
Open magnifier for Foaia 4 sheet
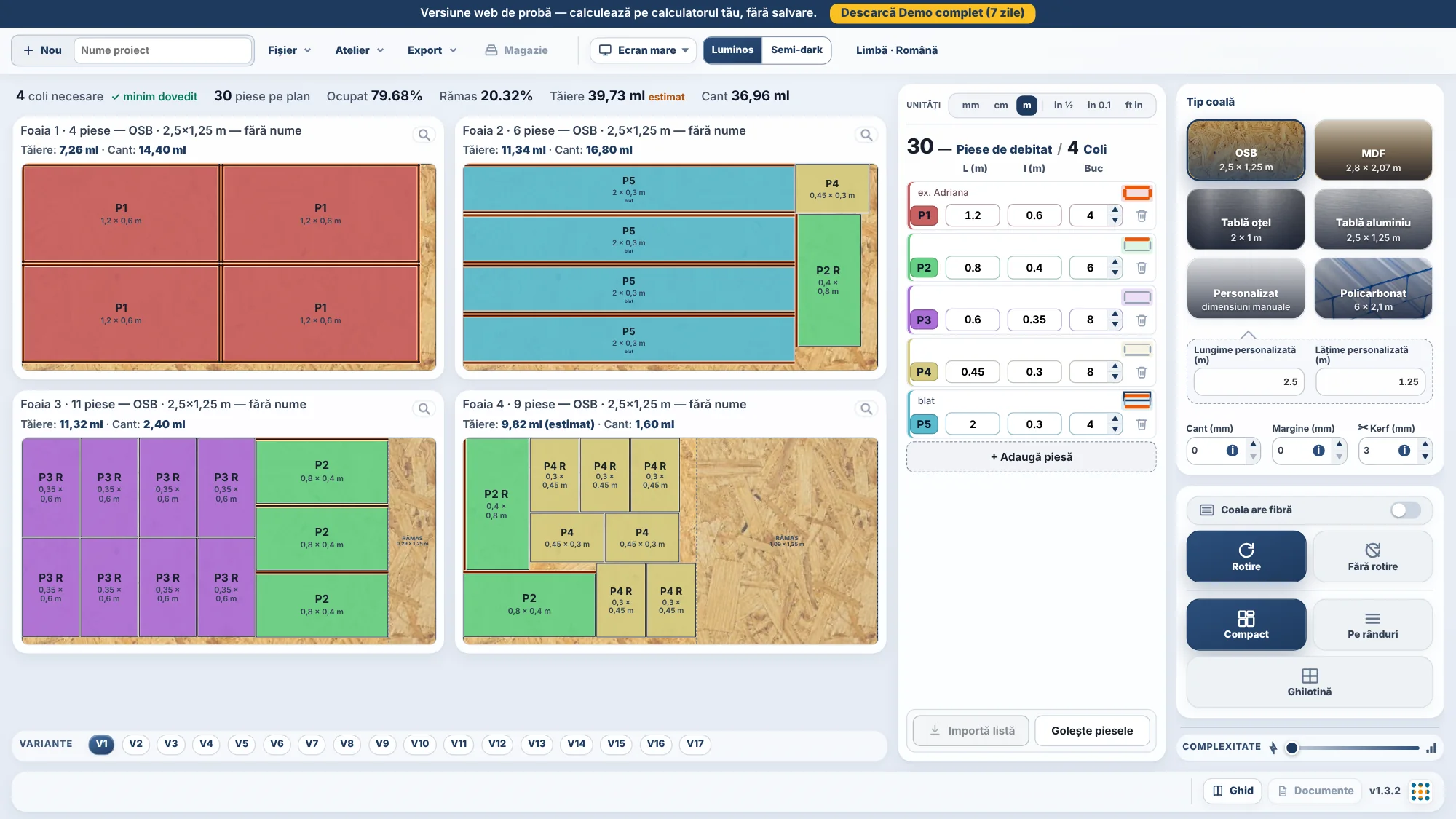[x=866, y=409]
